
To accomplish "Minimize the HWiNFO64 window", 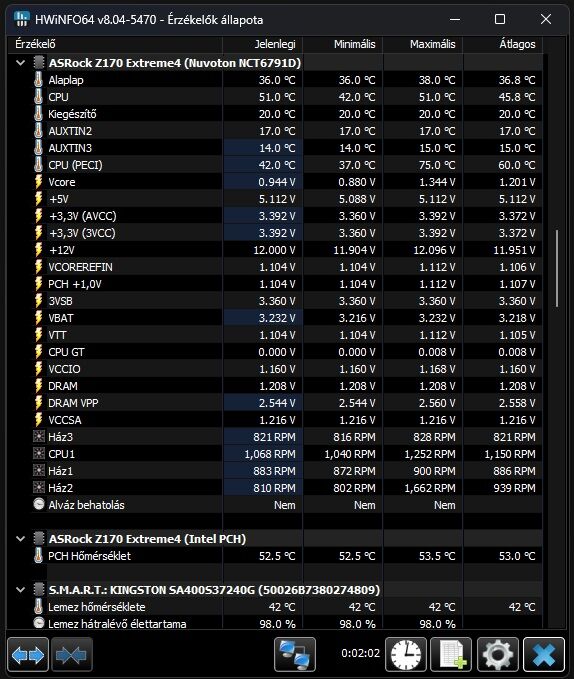I will click(455, 19).
